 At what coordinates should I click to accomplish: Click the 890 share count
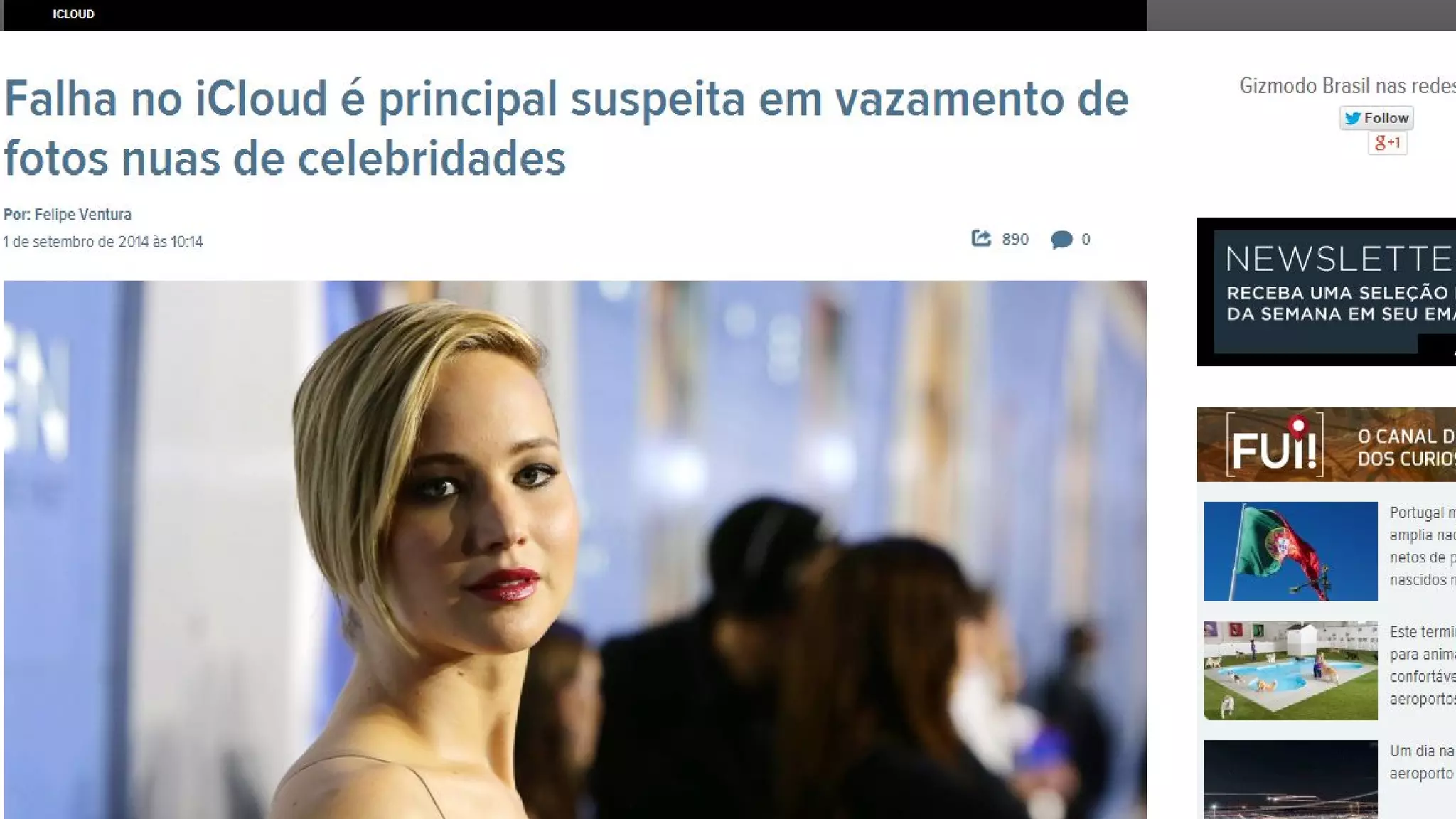click(x=1015, y=240)
